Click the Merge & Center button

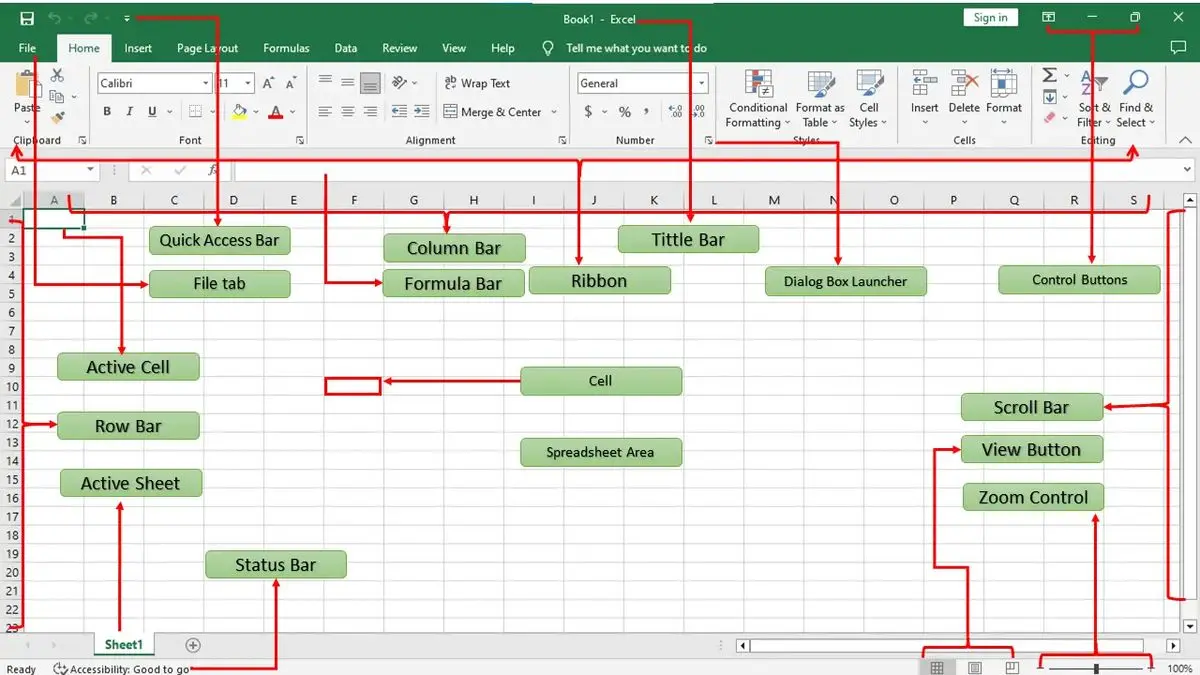coord(494,112)
